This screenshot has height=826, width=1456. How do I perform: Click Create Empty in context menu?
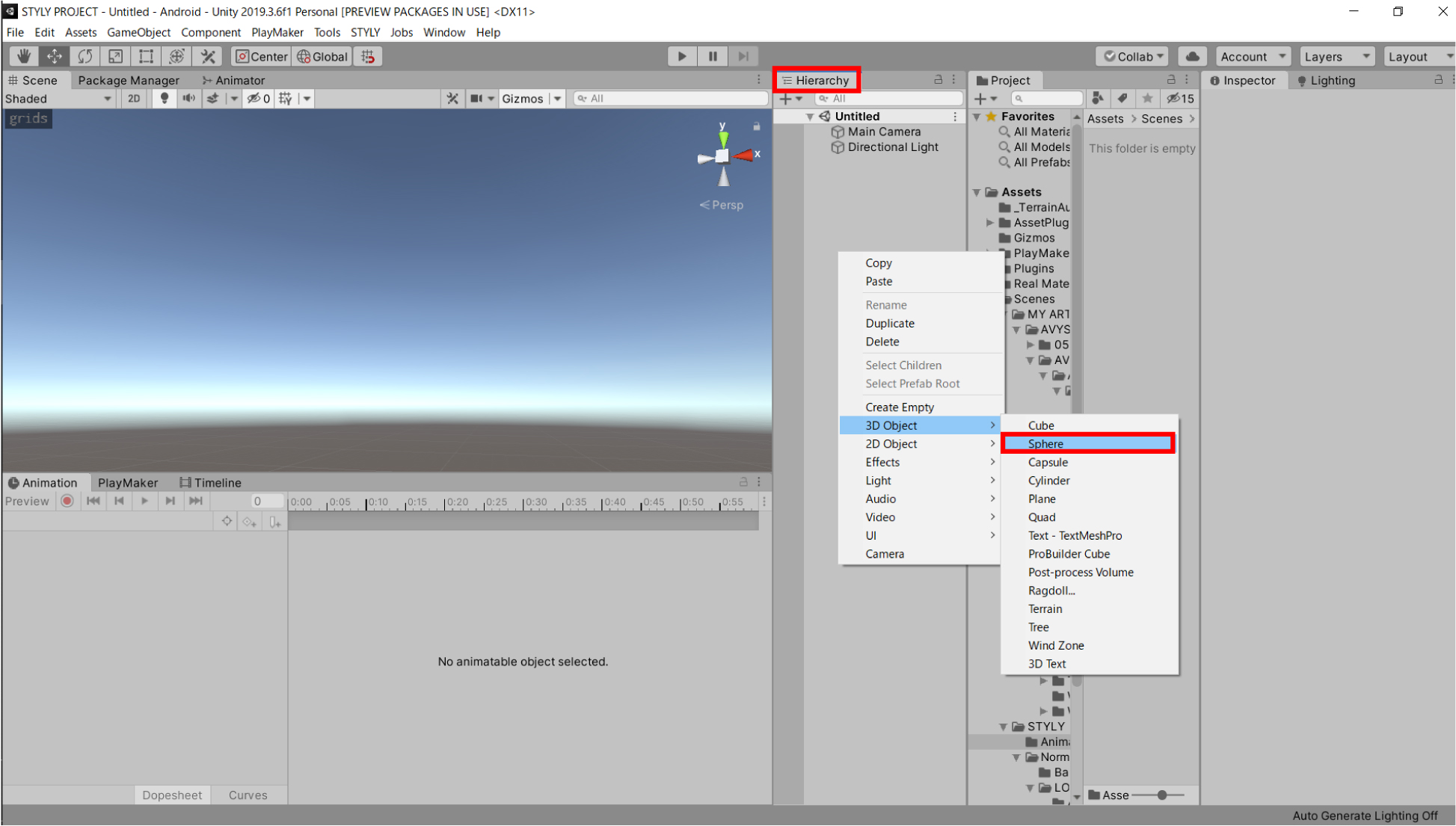[x=921, y=407]
